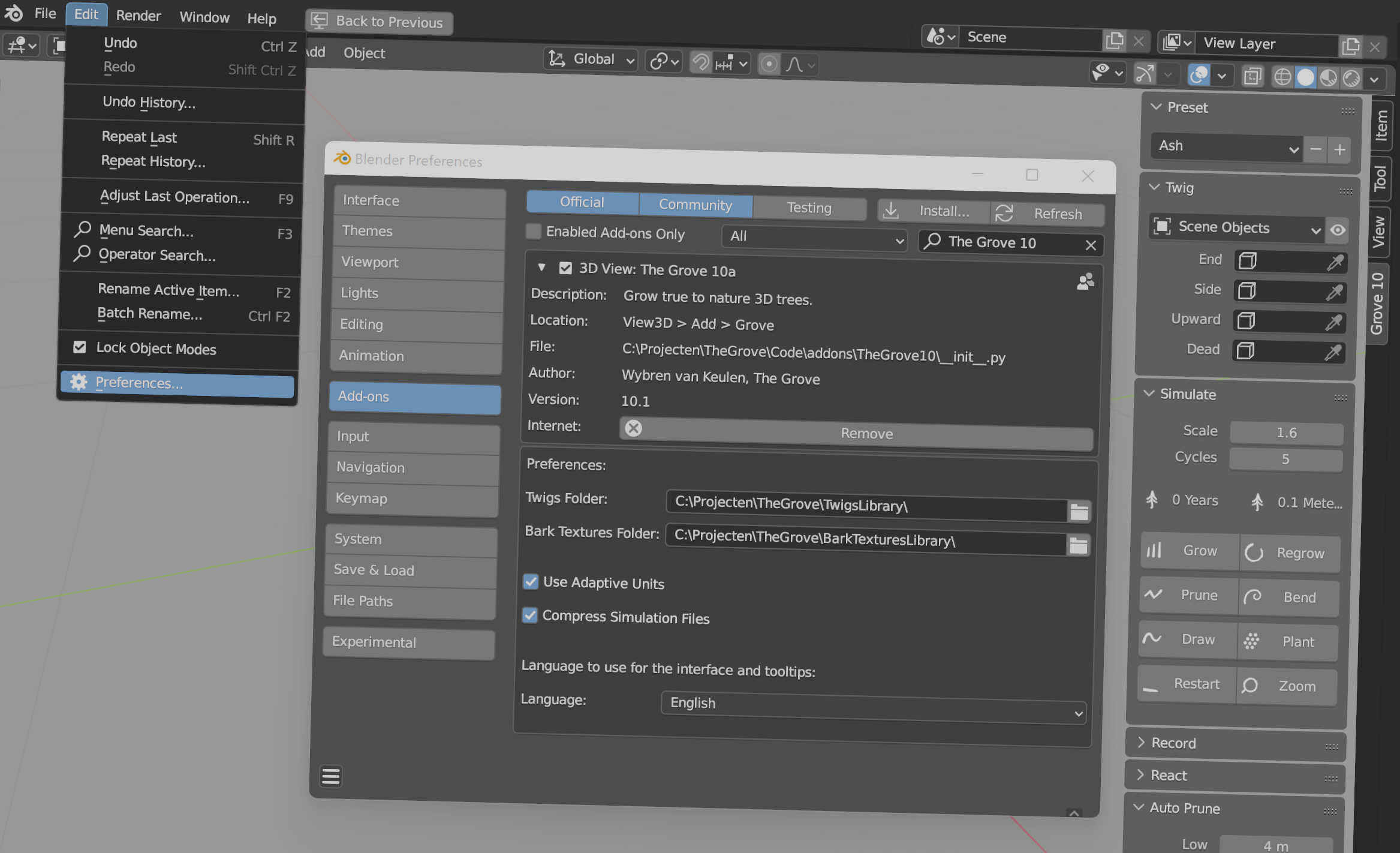Image resolution: width=1400 pixels, height=853 pixels.
Task: Pick Upward twig object with eyedropper
Action: (1334, 322)
